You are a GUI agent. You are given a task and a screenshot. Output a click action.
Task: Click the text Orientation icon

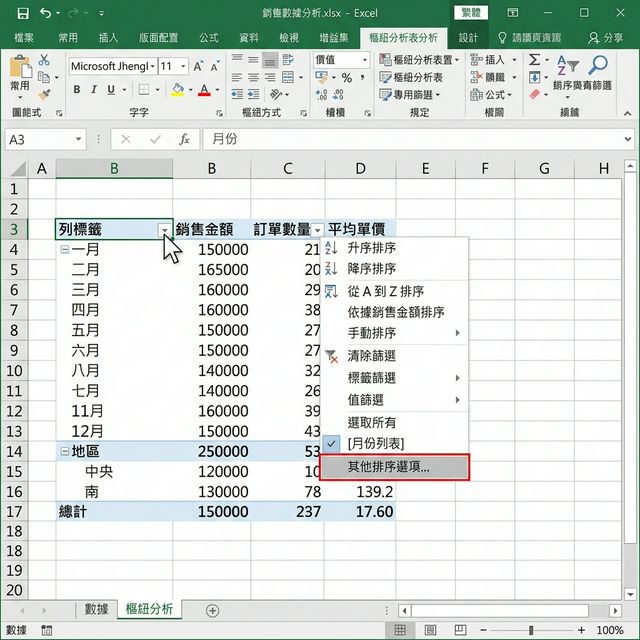point(276,95)
